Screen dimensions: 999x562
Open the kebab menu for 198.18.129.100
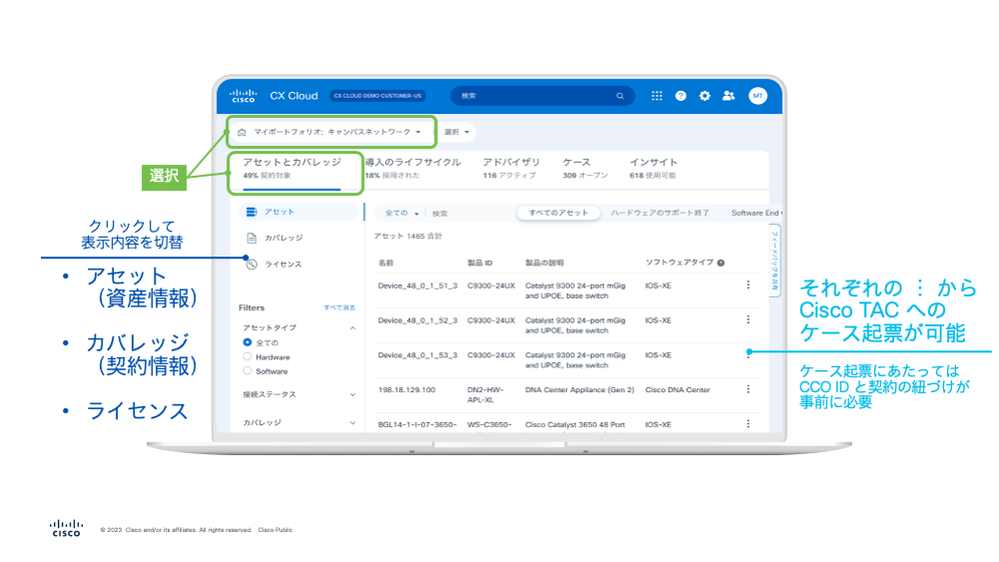748,389
